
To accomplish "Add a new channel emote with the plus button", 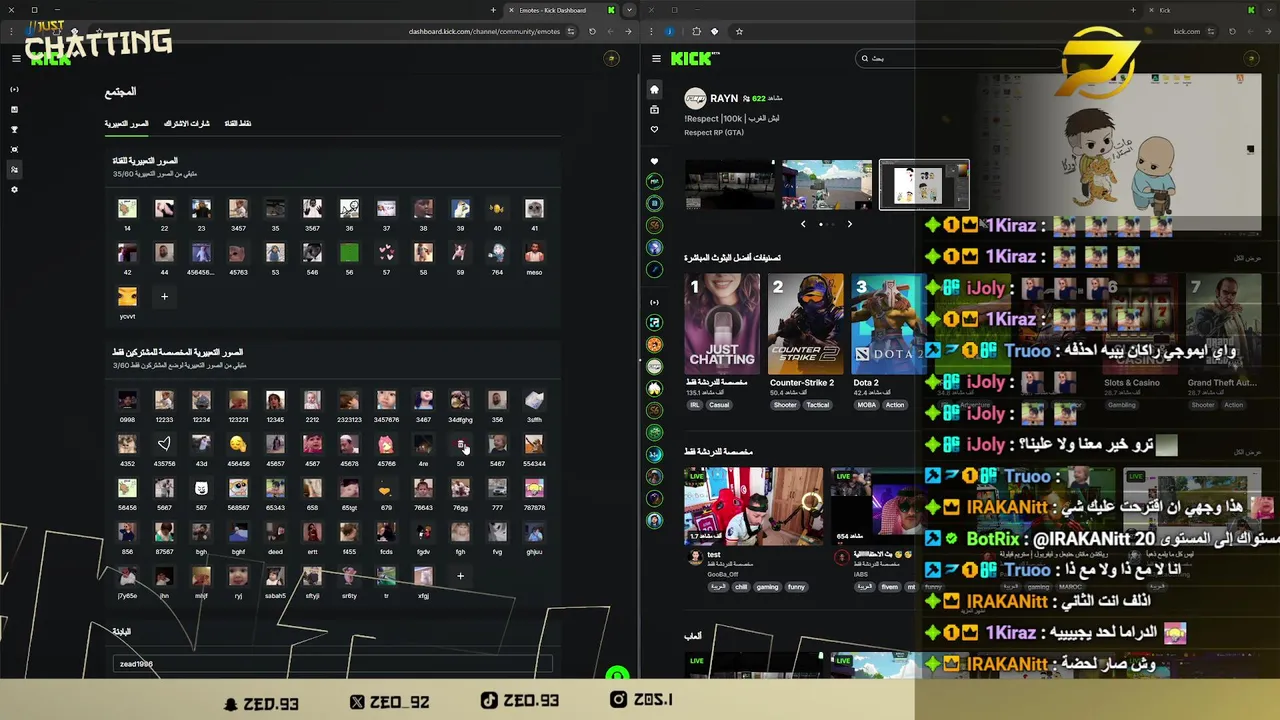I will pyautogui.click(x=164, y=296).
